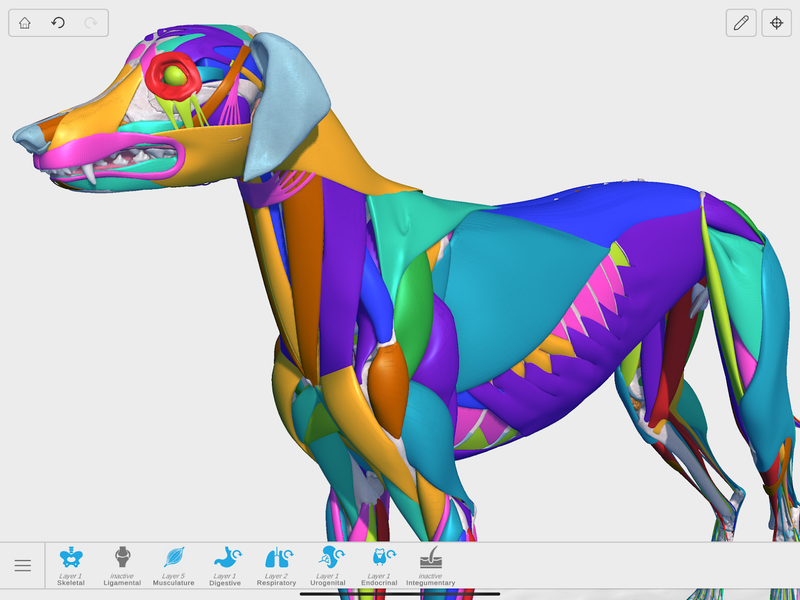Select the Urogenital system icon

click(x=327, y=565)
